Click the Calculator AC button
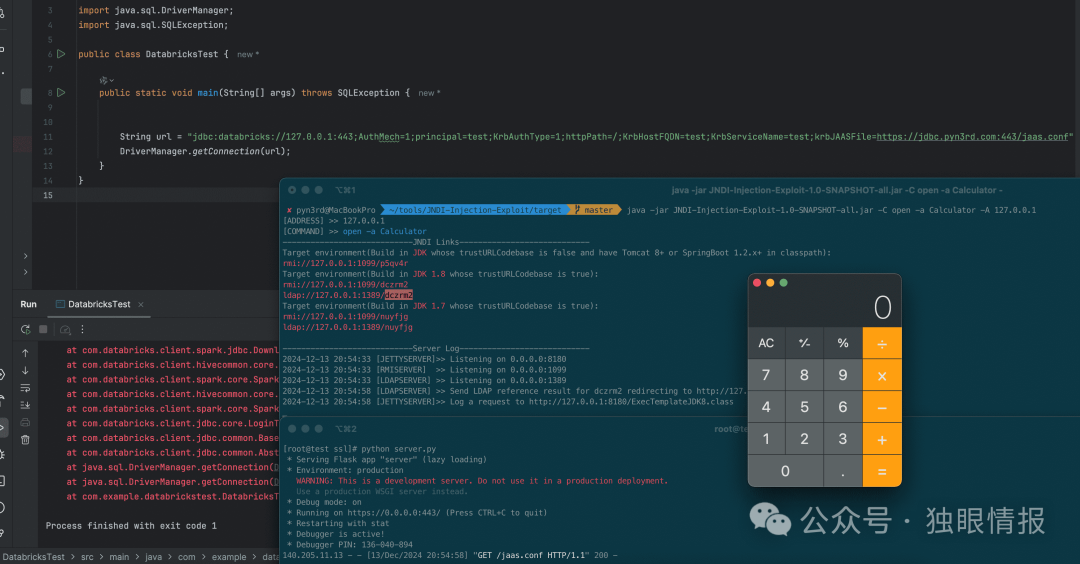This screenshot has width=1080, height=564. 766,343
